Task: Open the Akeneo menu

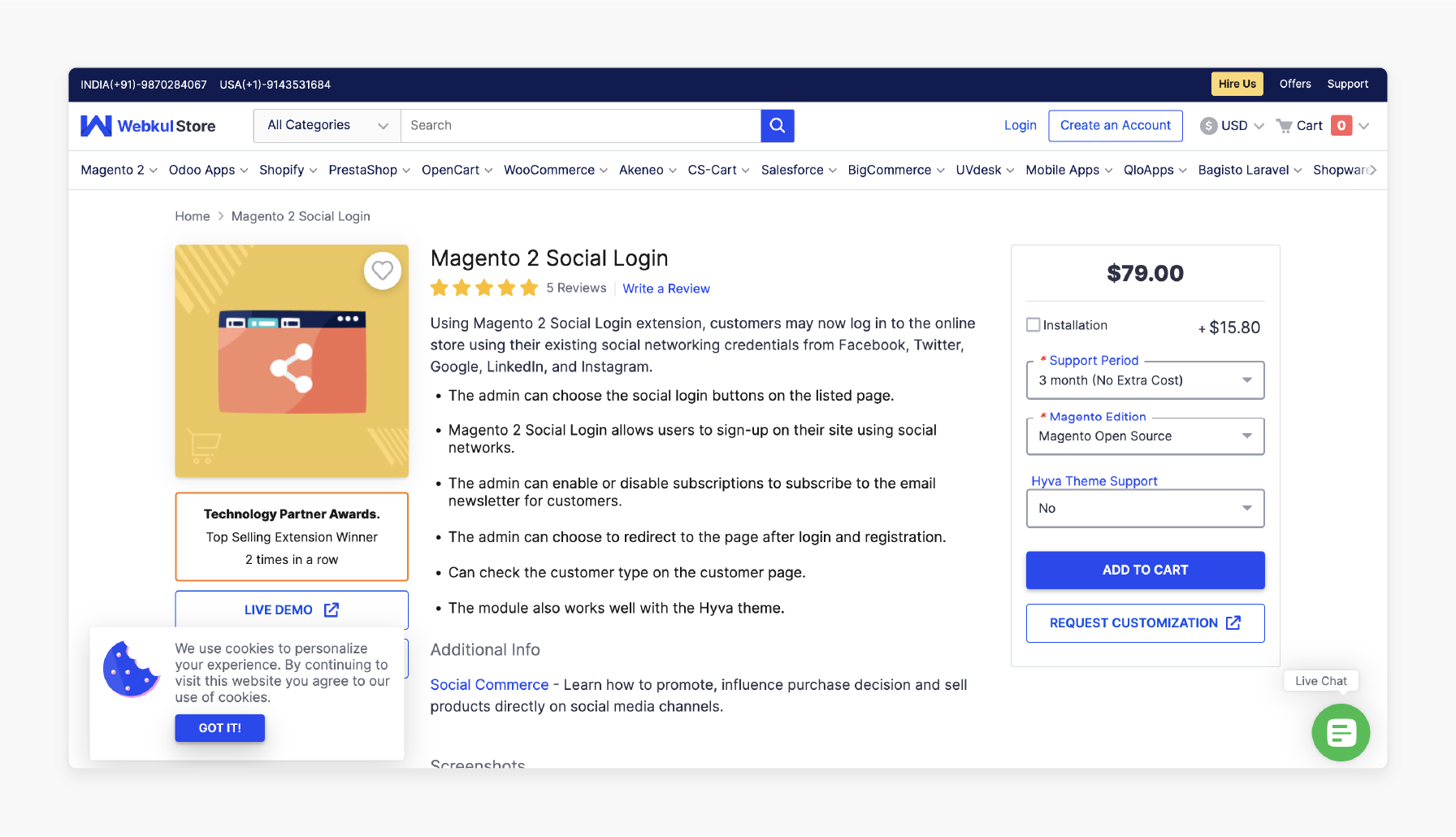Action: [648, 170]
